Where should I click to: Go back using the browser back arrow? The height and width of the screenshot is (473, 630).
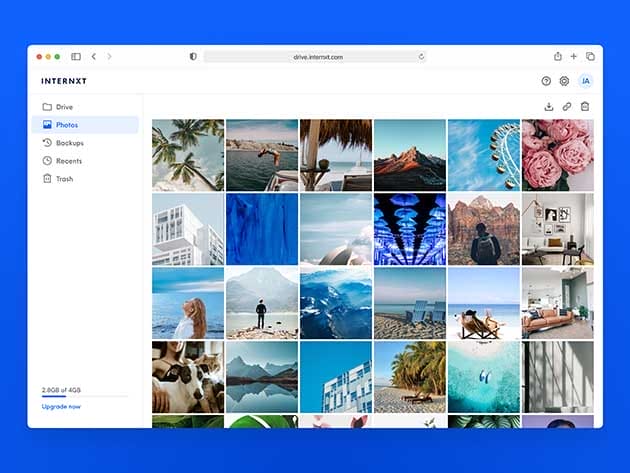(x=94, y=57)
